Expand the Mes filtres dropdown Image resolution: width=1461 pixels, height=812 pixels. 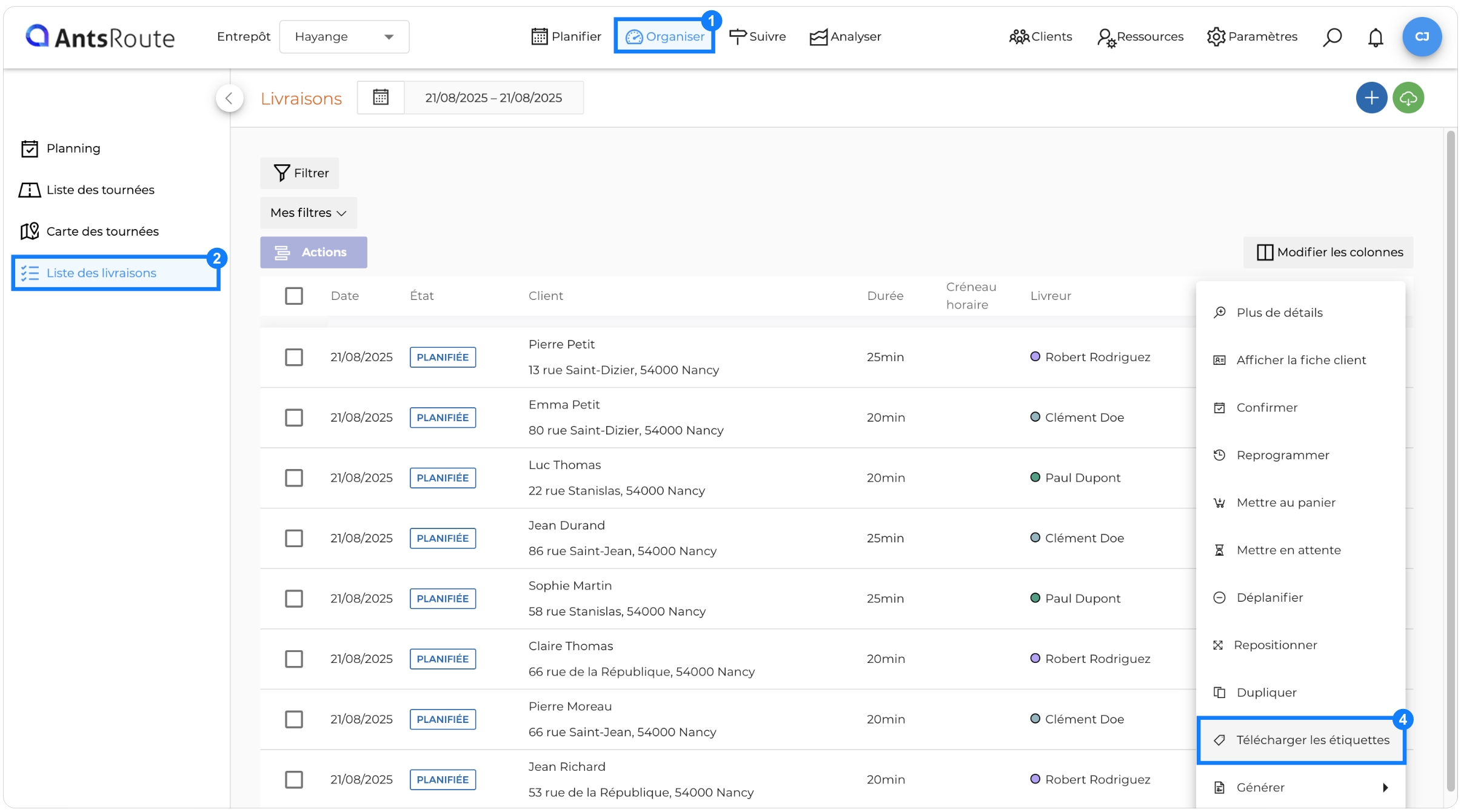coord(309,213)
